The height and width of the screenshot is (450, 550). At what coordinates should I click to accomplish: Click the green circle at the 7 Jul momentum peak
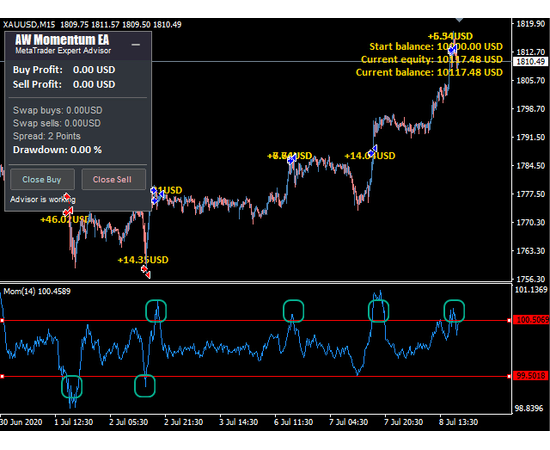tap(378, 311)
